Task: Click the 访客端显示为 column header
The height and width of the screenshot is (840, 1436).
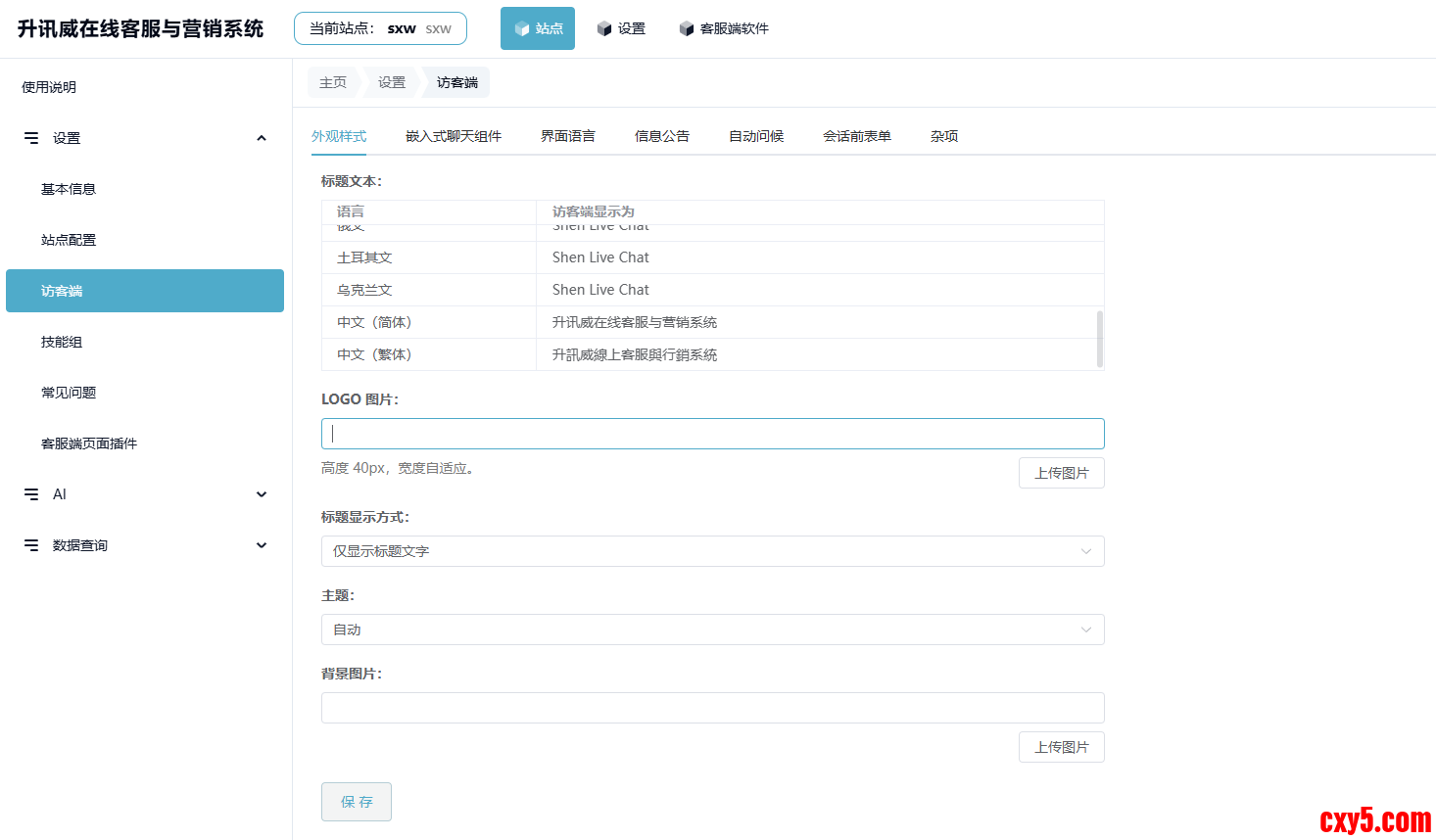Action: pyautogui.click(x=820, y=211)
